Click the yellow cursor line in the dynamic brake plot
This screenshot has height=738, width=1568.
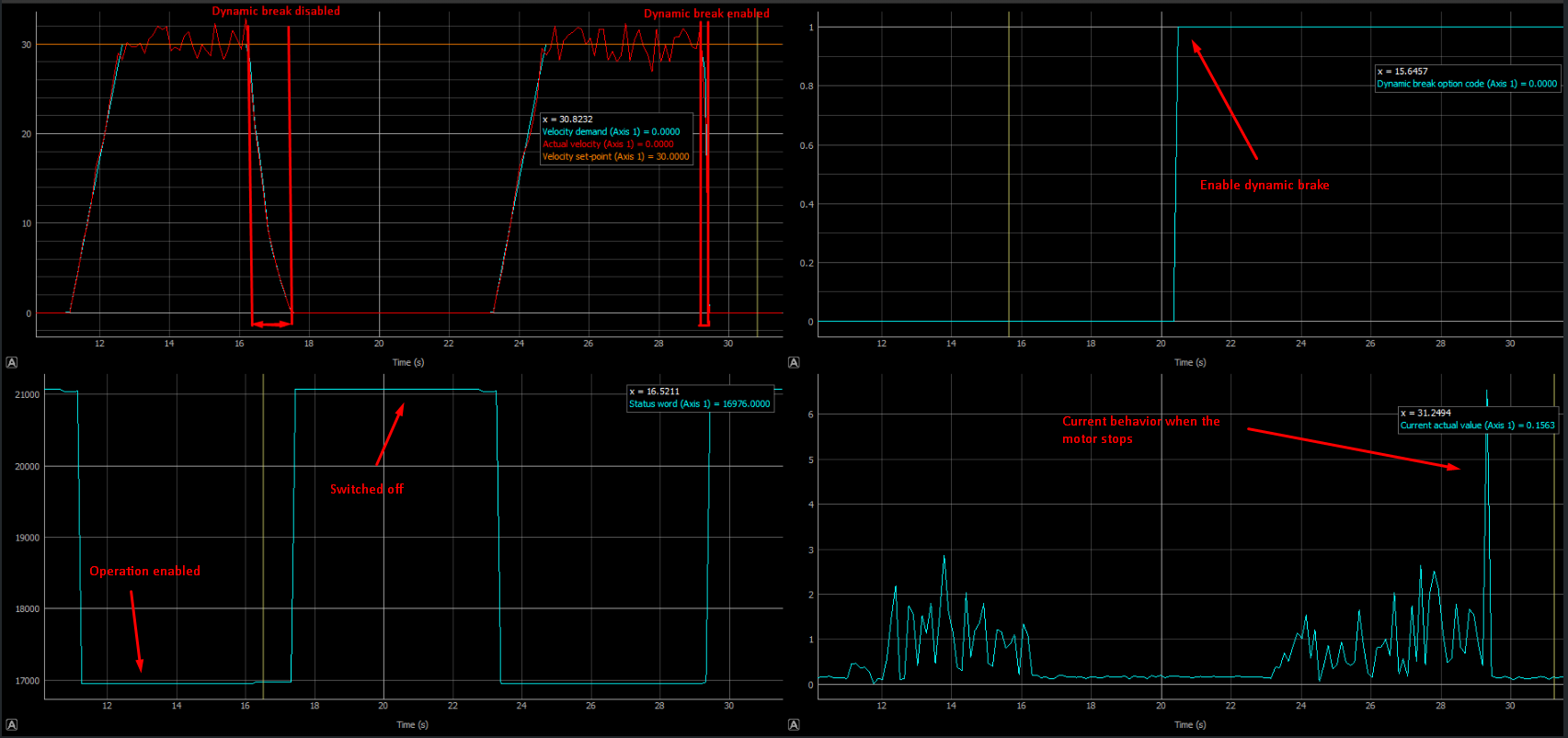coord(1009,184)
